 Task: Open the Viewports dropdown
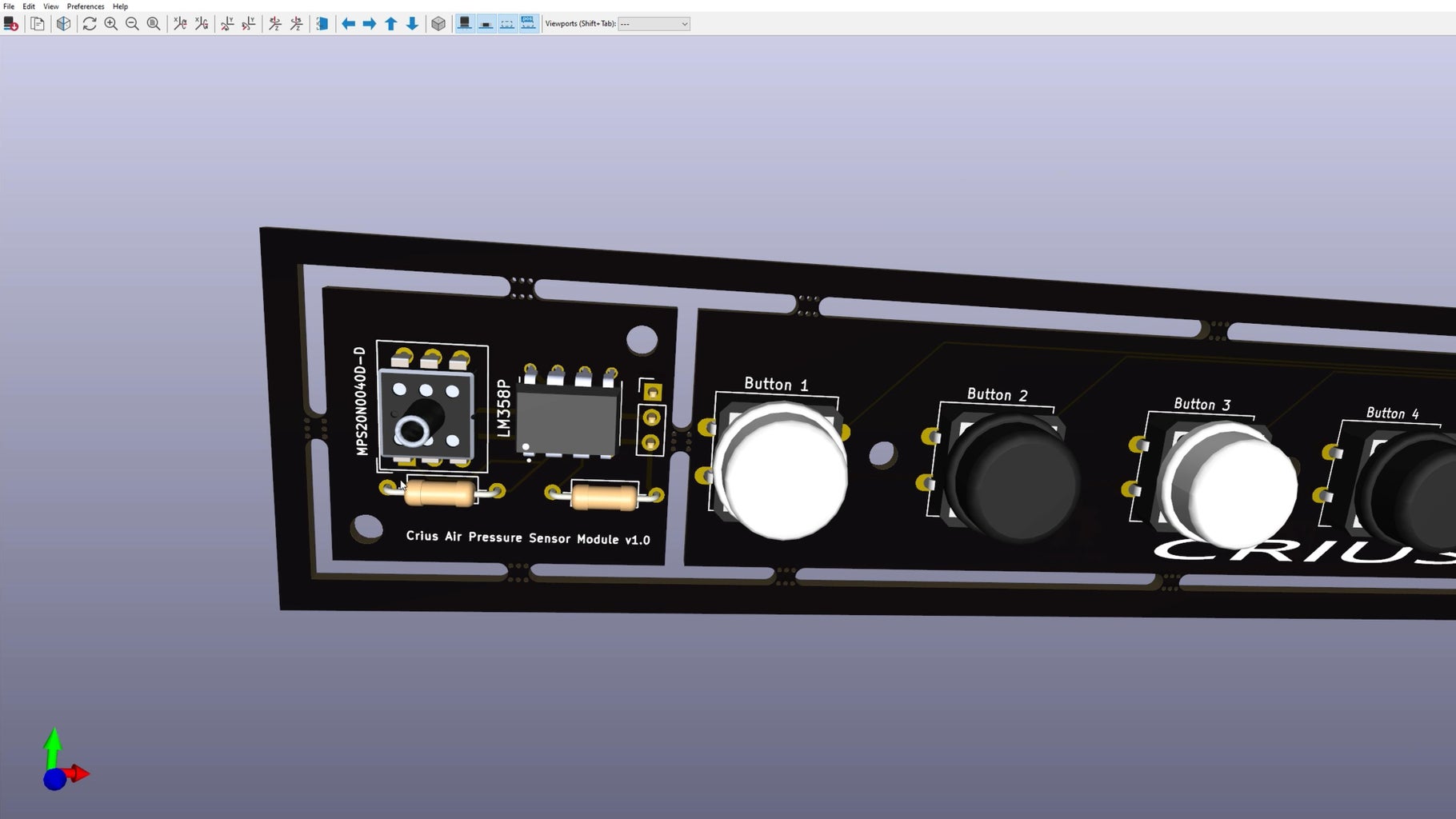point(654,23)
